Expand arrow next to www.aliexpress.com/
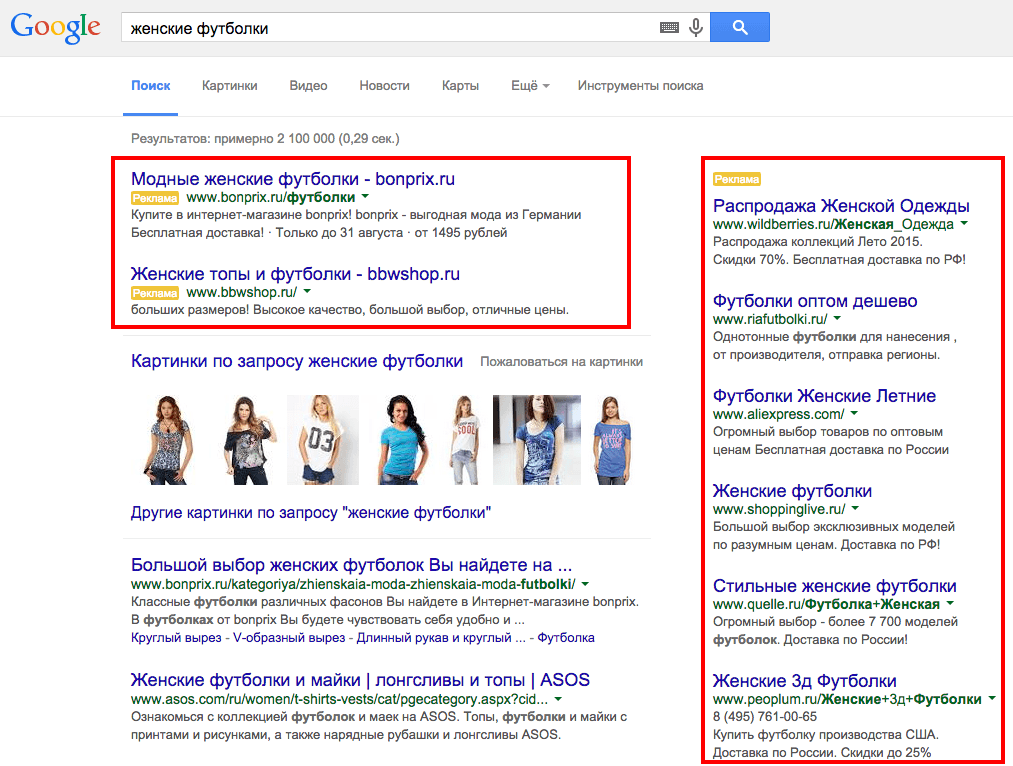The height and width of the screenshot is (766, 1013). 854,413
